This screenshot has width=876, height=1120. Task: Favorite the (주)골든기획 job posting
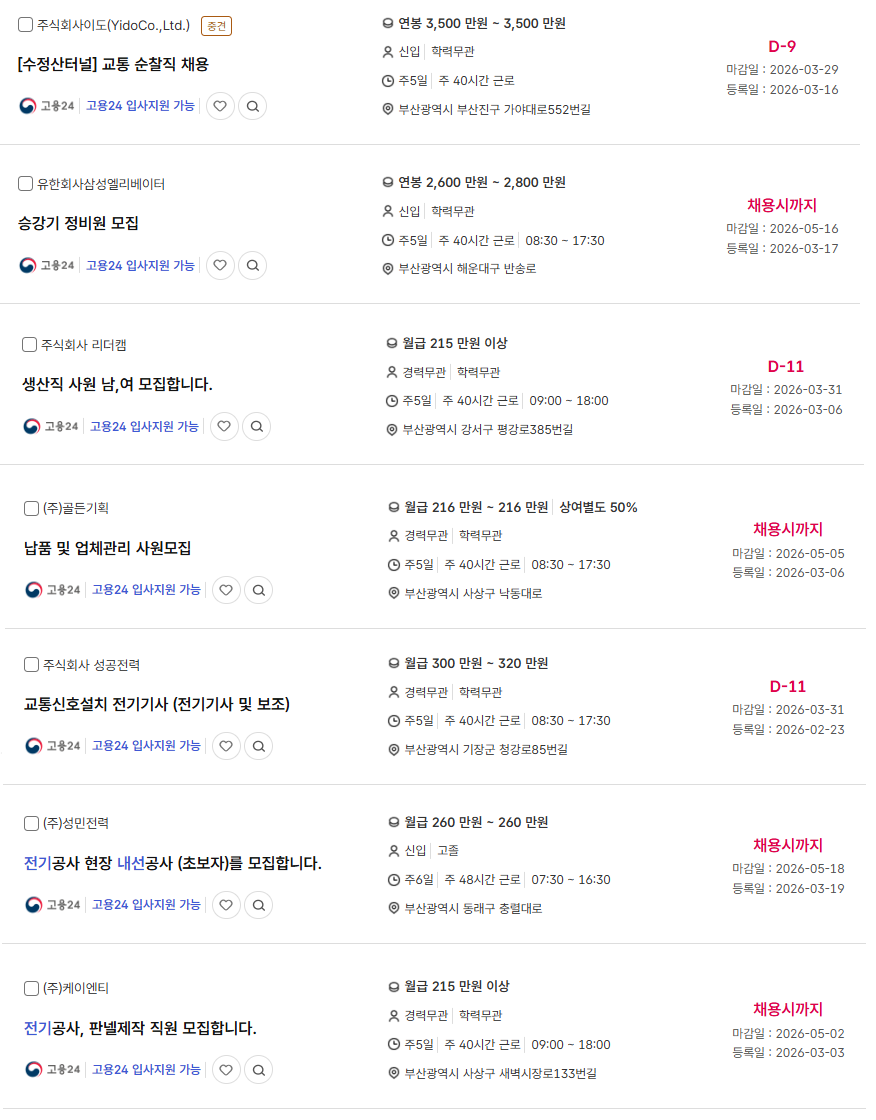pyautogui.click(x=226, y=590)
